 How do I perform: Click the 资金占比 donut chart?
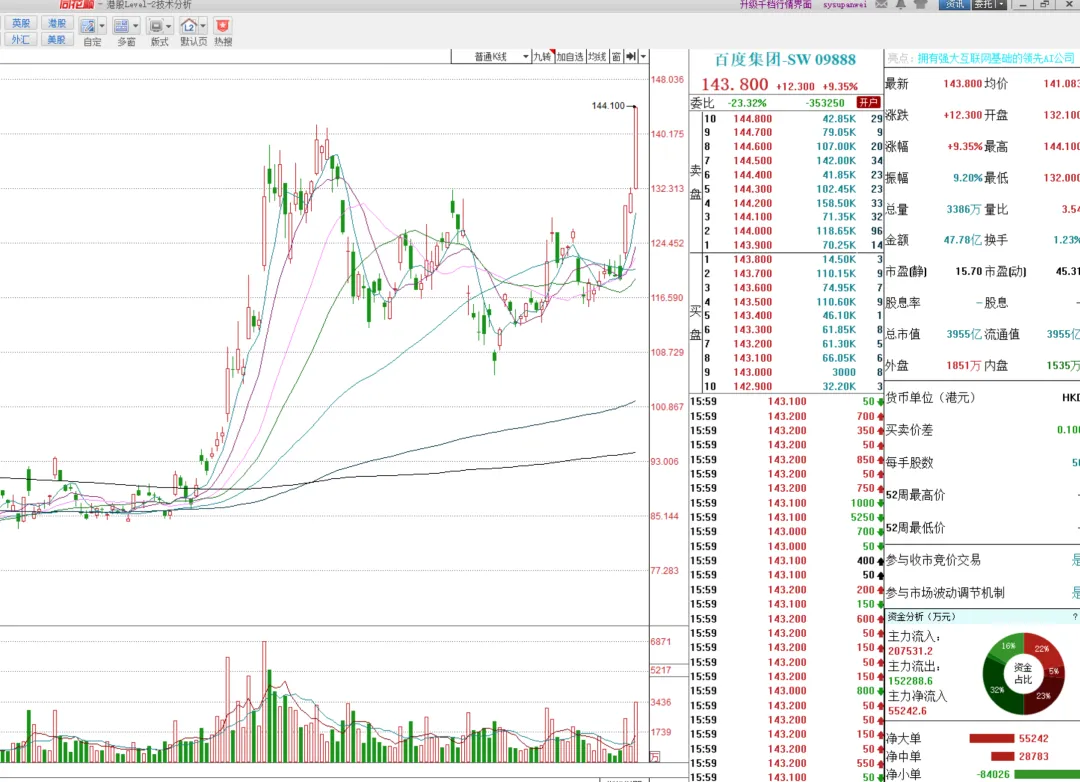pyautogui.click(x=1022, y=667)
